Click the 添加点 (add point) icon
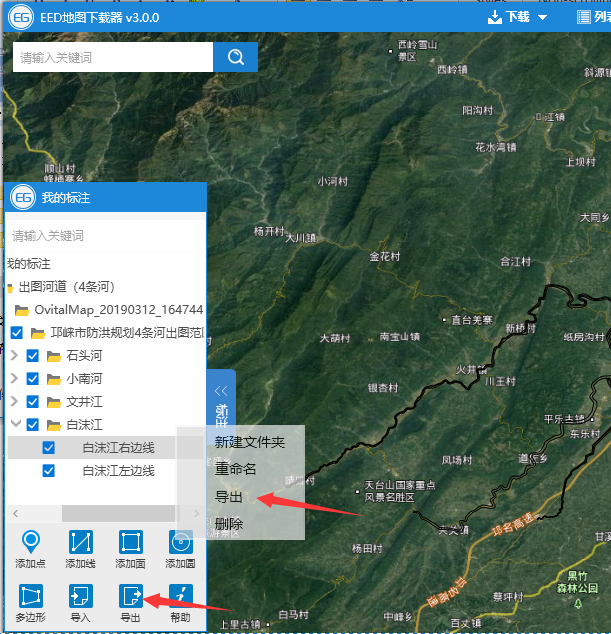 [31, 544]
